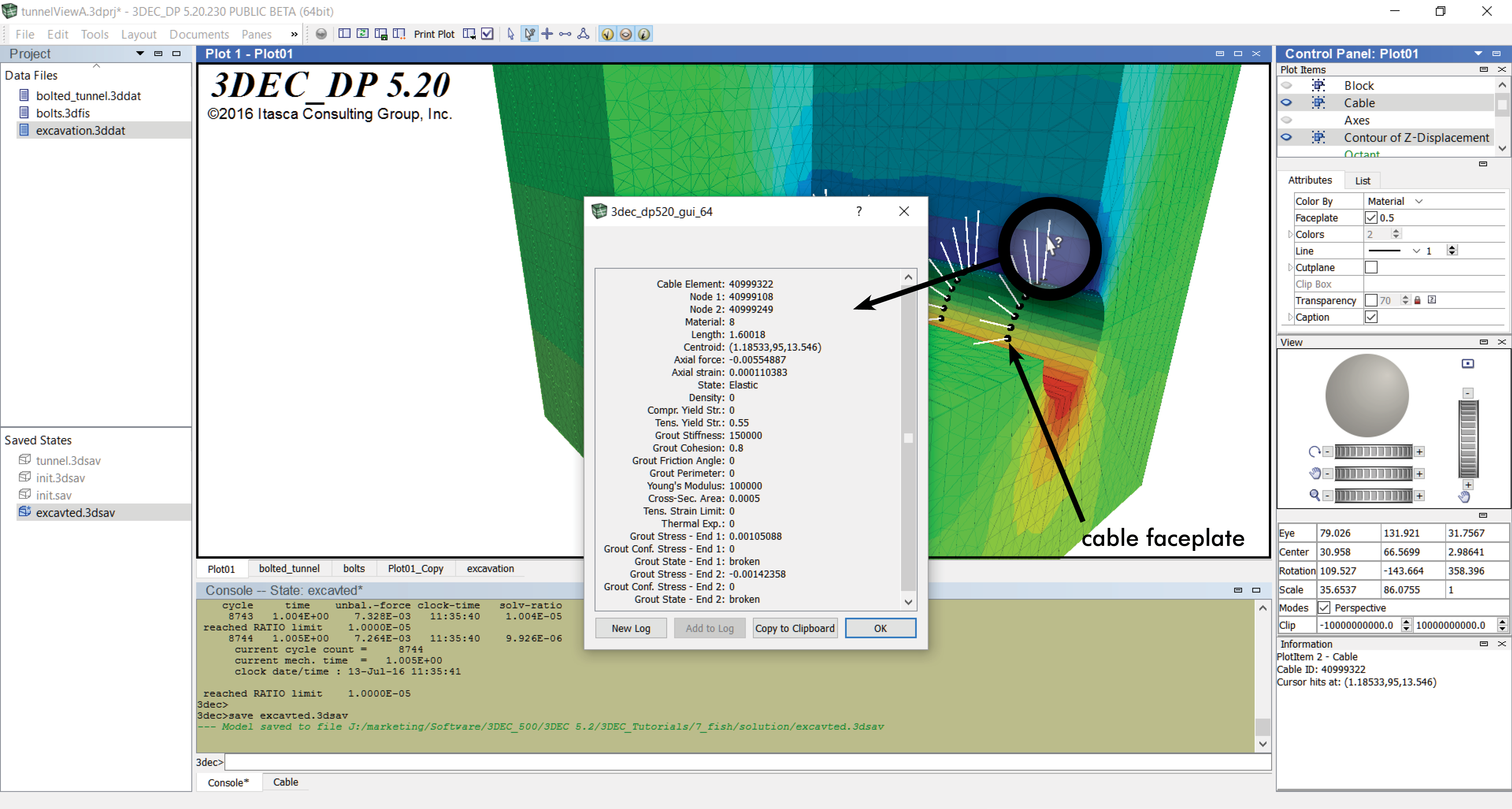The image size is (1512, 809).
Task: Toggle the yellow information toolbar icon
Action: pyautogui.click(x=644, y=34)
